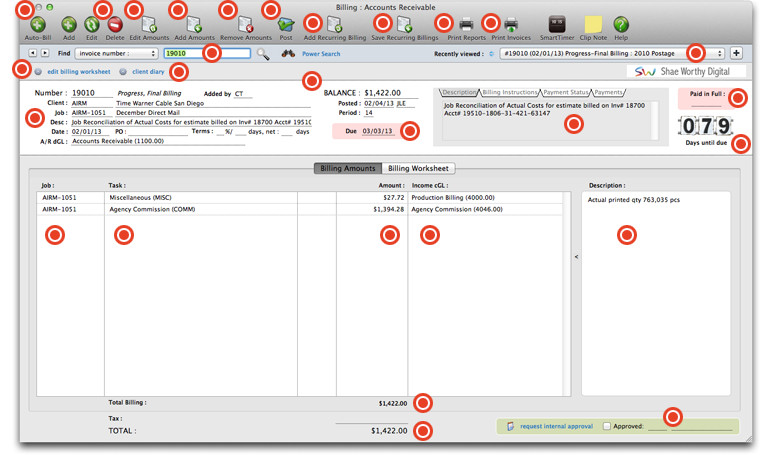The image size is (760, 455).
Task: Open Edit Amounts tool
Action: tap(149, 25)
